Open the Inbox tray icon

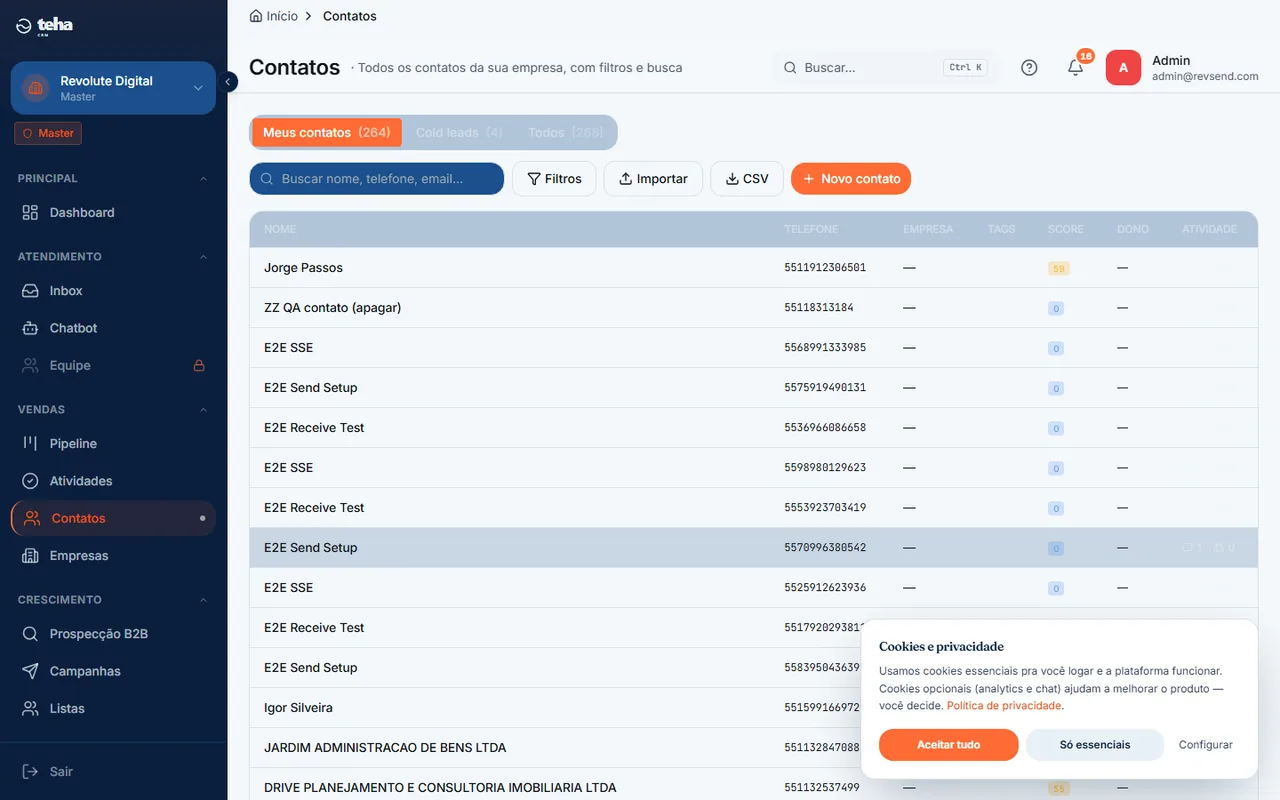[x=30, y=290]
